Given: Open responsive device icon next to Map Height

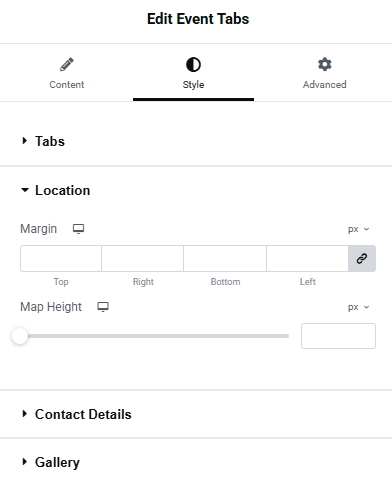Looking at the screenshot, I should coord(103,307).
